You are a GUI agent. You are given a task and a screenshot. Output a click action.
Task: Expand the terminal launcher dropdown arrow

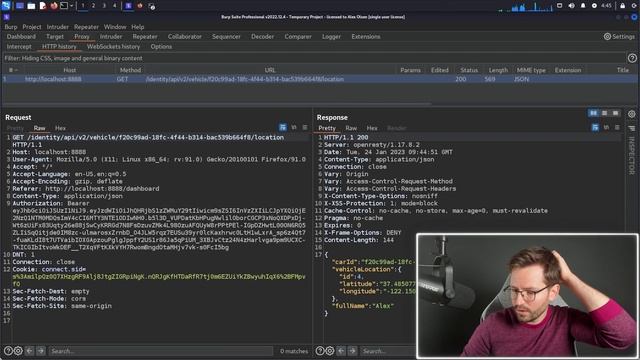tap(71, 6)
